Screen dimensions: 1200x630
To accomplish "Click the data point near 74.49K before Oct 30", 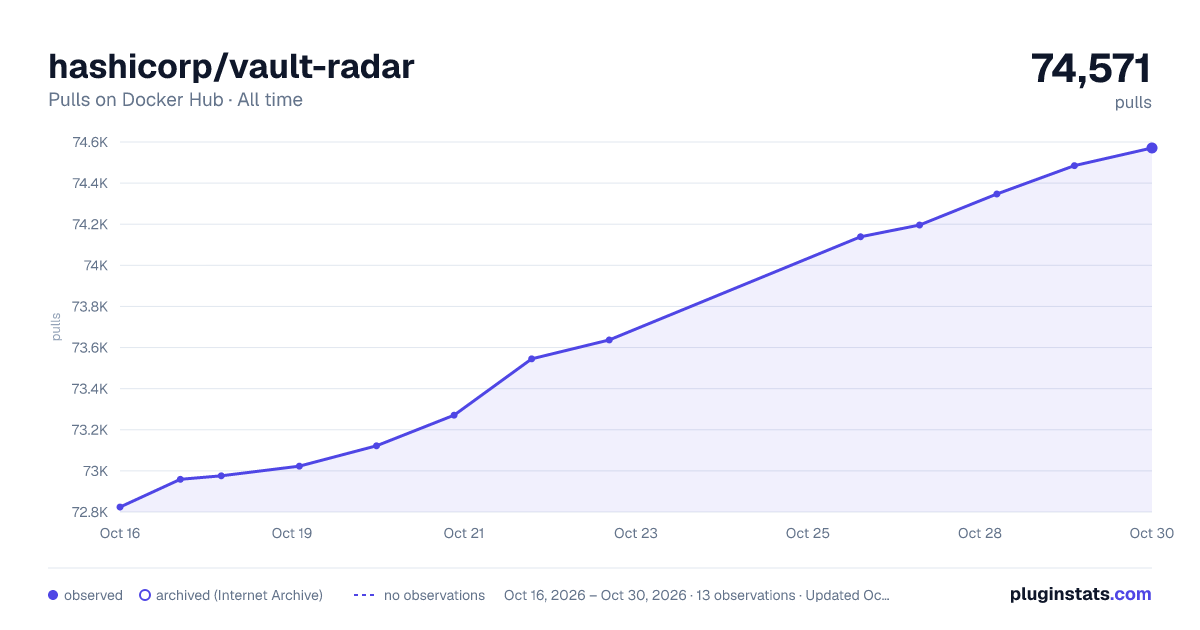I will (1074, 166).
